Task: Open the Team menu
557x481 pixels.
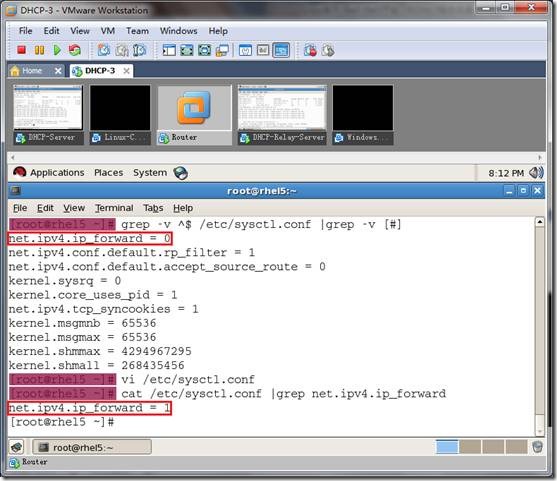Action: [x=137, y=31]
